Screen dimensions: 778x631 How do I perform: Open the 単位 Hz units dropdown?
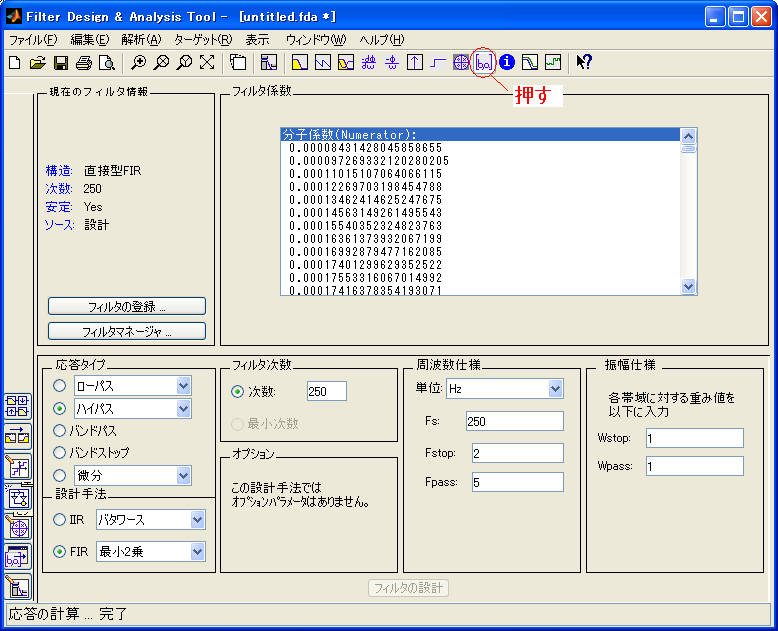(x=556, y=389)
